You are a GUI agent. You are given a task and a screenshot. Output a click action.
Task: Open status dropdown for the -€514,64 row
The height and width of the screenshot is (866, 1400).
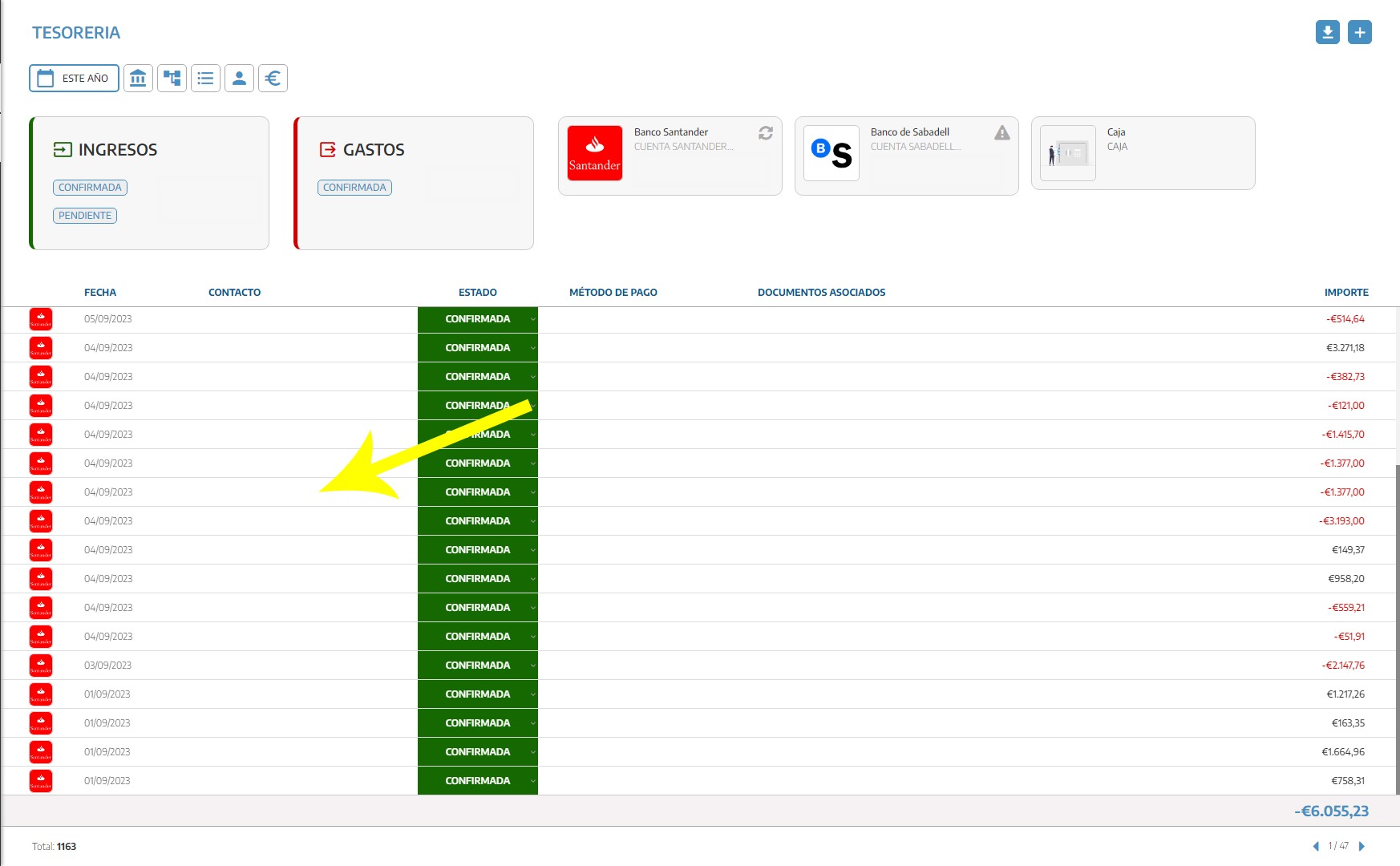pyautogui.click(x=532, y=319)
